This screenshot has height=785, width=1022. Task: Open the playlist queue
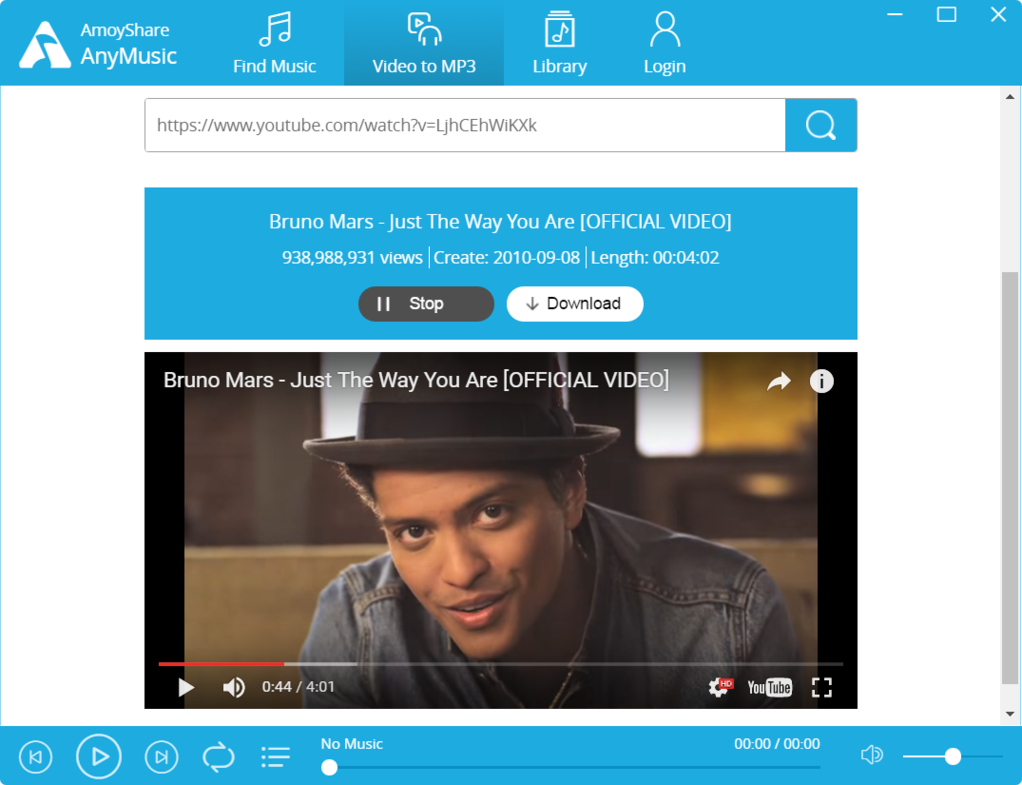(276, 757)
